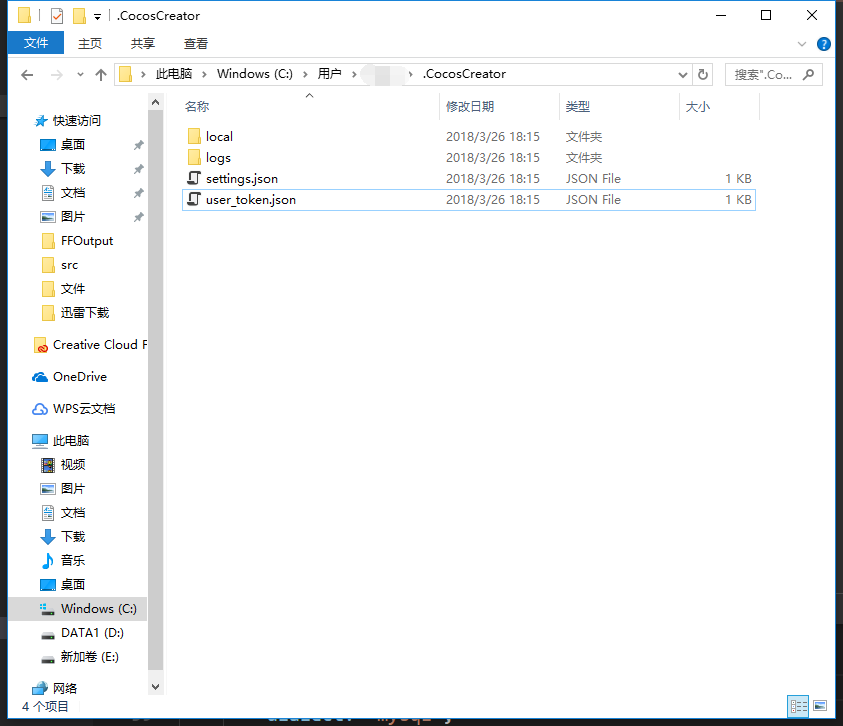Expand chevron after 用户 in breadcrumb
Screen dimensions: 843x726
[x=354, y=75]
